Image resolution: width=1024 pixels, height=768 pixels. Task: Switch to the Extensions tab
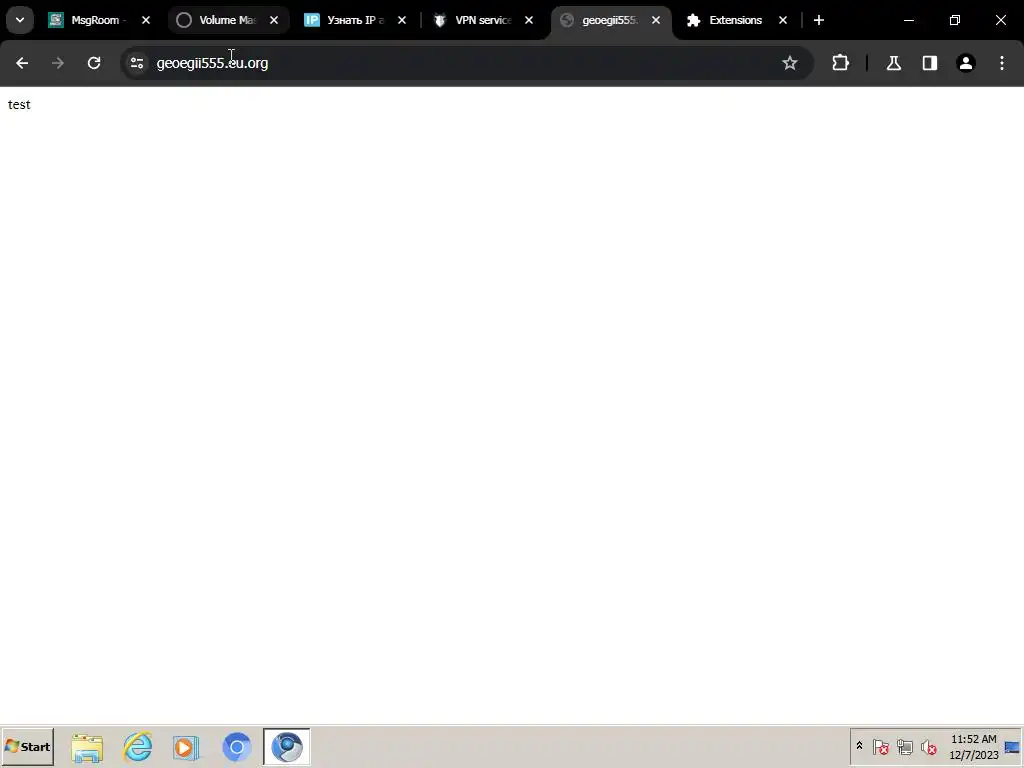click(x=737, y=20)
